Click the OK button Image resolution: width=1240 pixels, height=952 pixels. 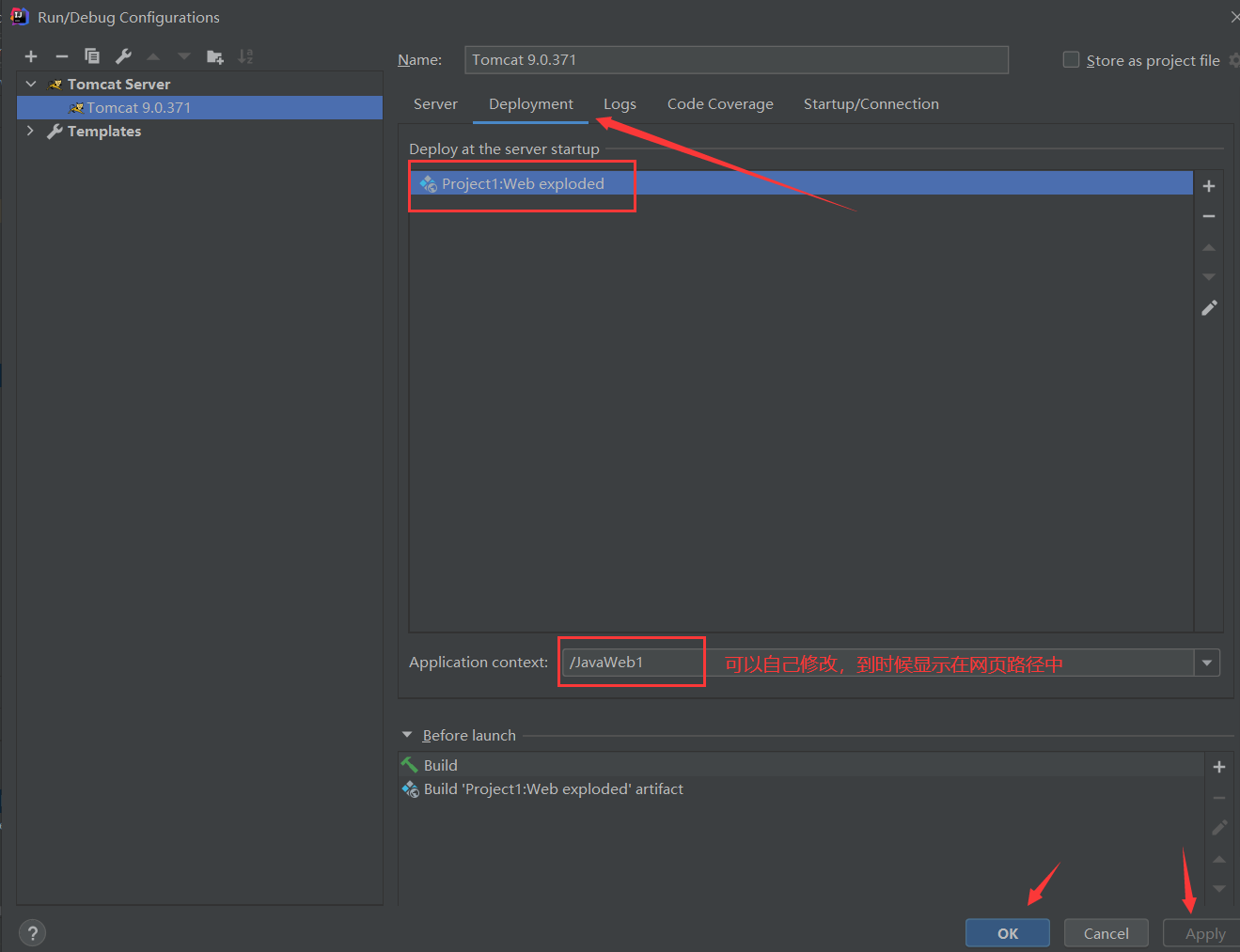pyautogui.click(x=1008, y=933)
